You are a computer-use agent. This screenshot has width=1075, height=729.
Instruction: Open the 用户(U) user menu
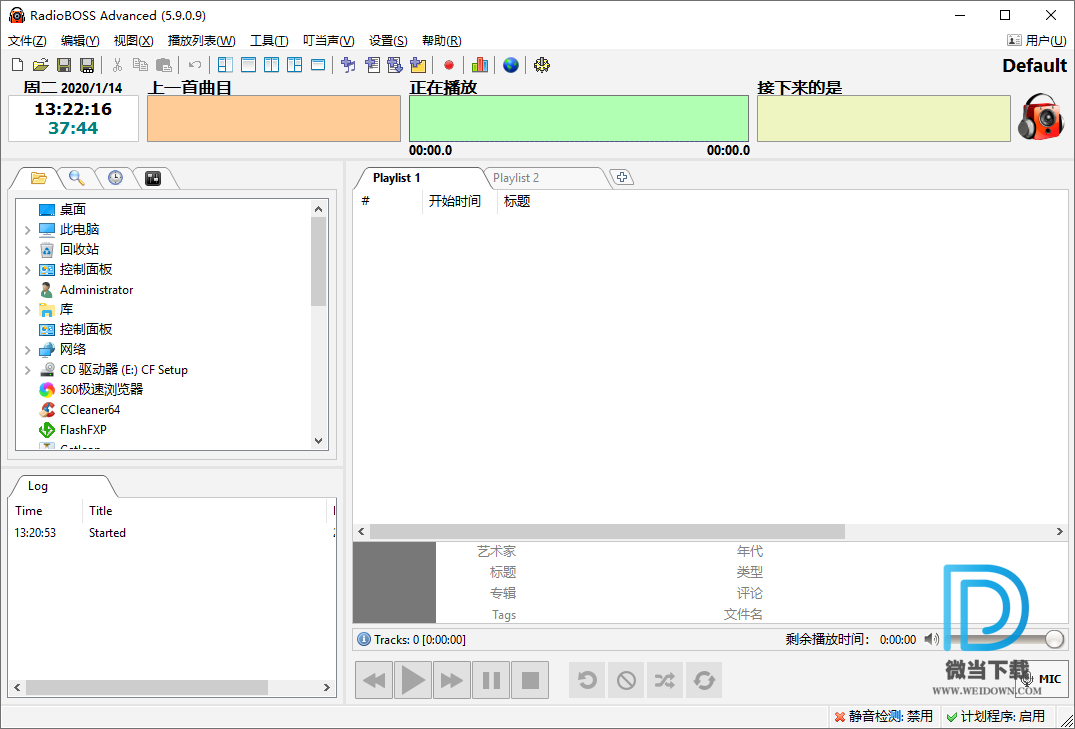[x=1036, y=41]
